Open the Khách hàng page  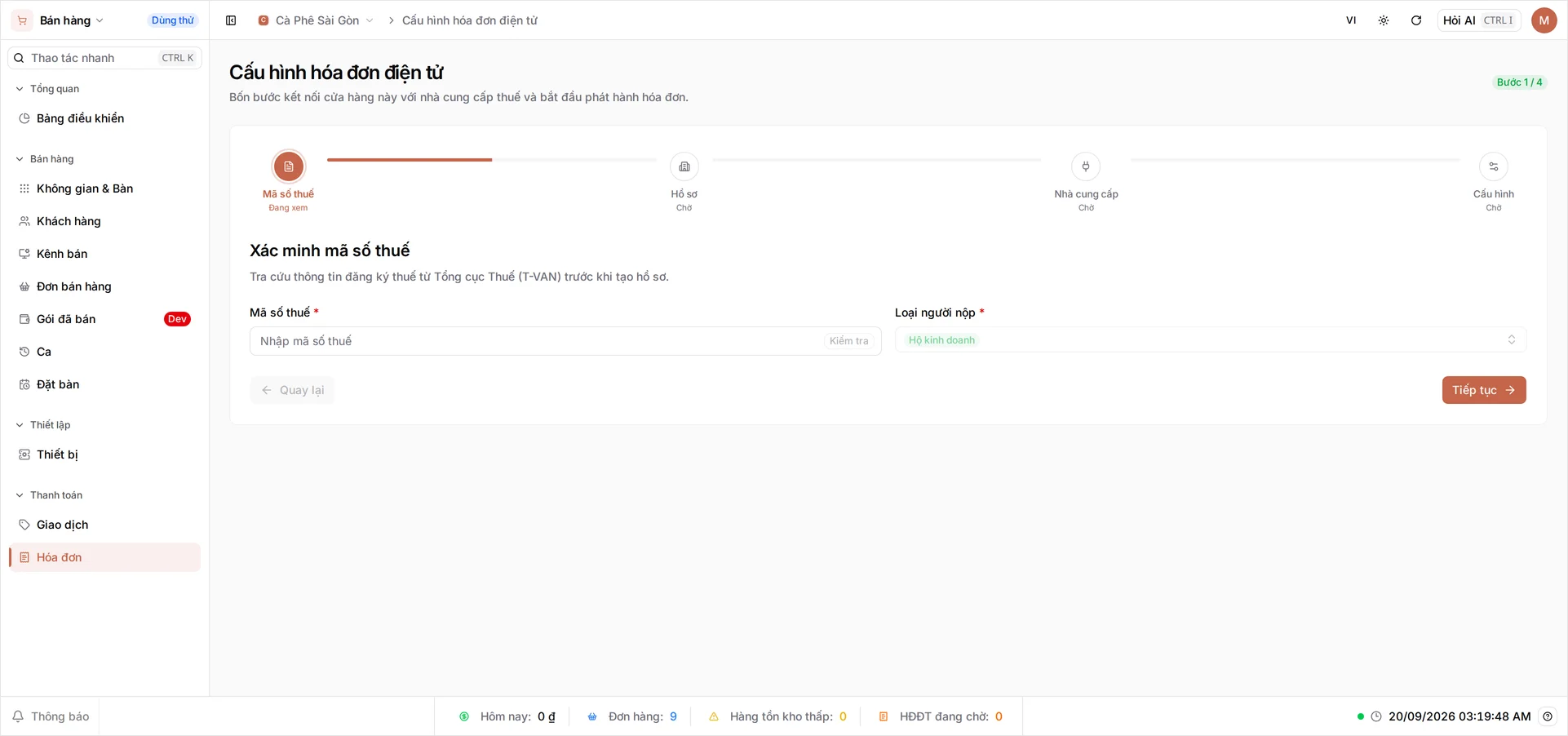click(104, 221)
